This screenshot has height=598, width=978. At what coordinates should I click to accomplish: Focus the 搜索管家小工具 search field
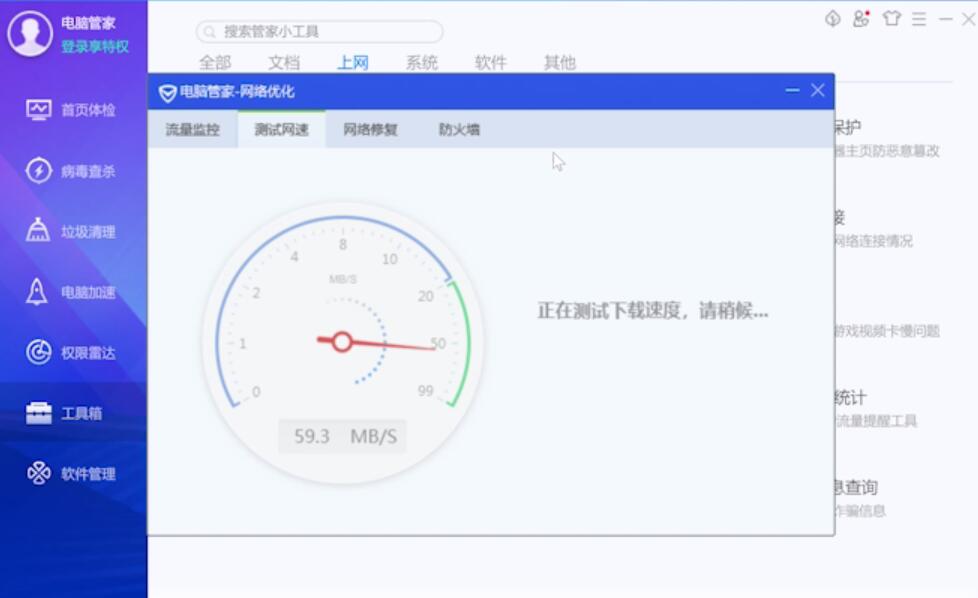tap(319, 31)
